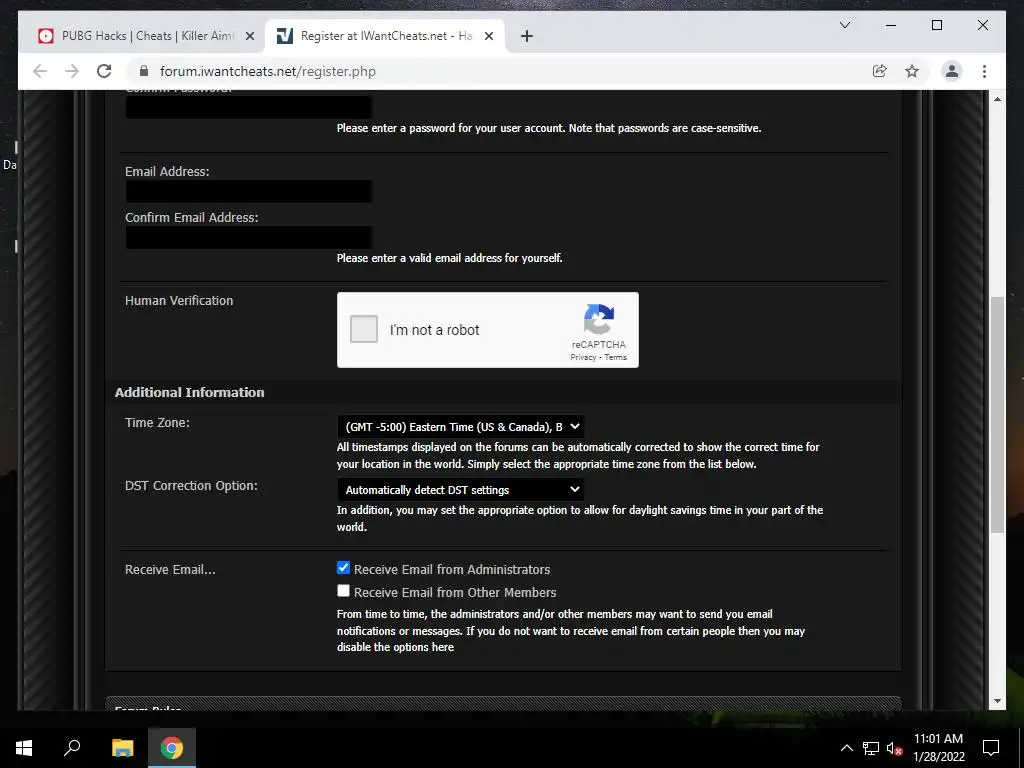Click the password case-sensitive note
The width and height of the screenshot is (1024, 768).
[x=549, y=128]
